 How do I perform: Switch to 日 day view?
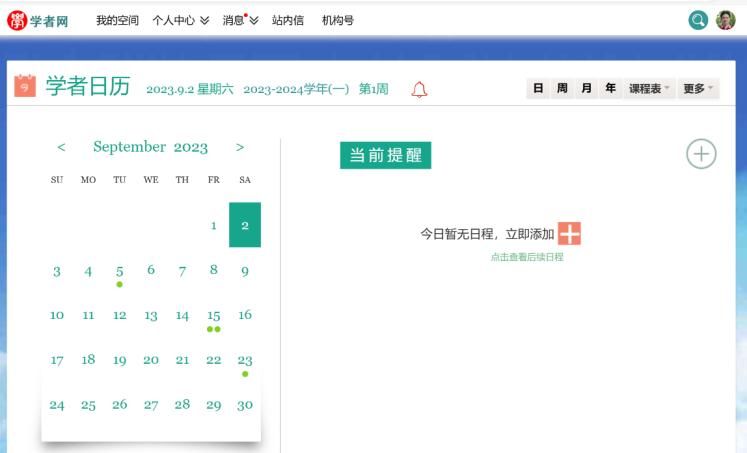(x=538, y=89)
